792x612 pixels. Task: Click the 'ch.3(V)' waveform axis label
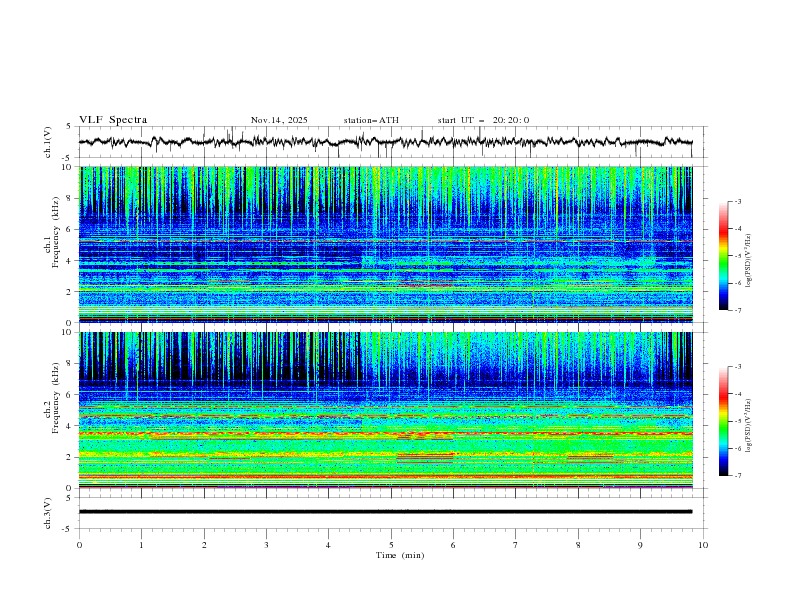coord(48,513)
